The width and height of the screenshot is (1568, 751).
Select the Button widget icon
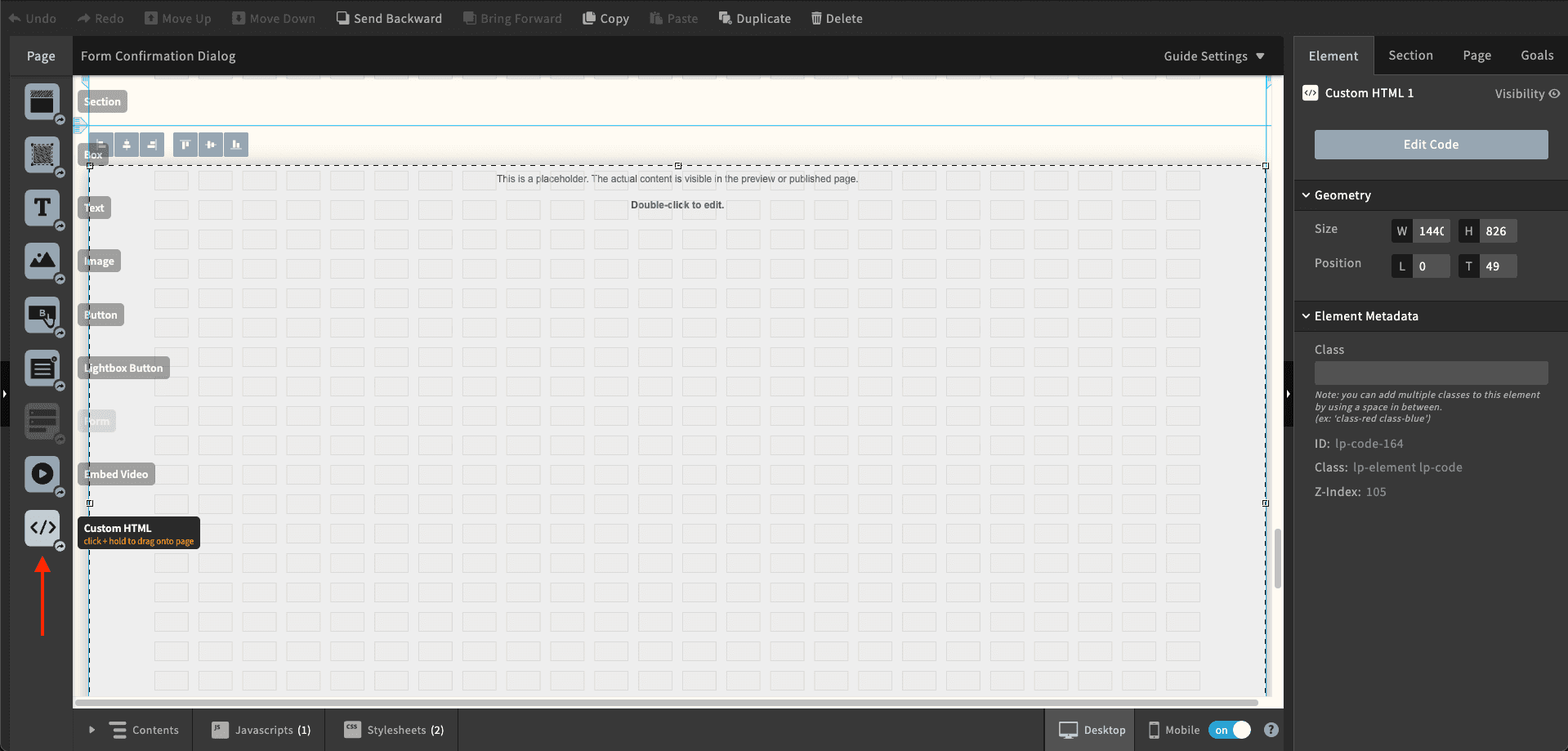(42, 315)
